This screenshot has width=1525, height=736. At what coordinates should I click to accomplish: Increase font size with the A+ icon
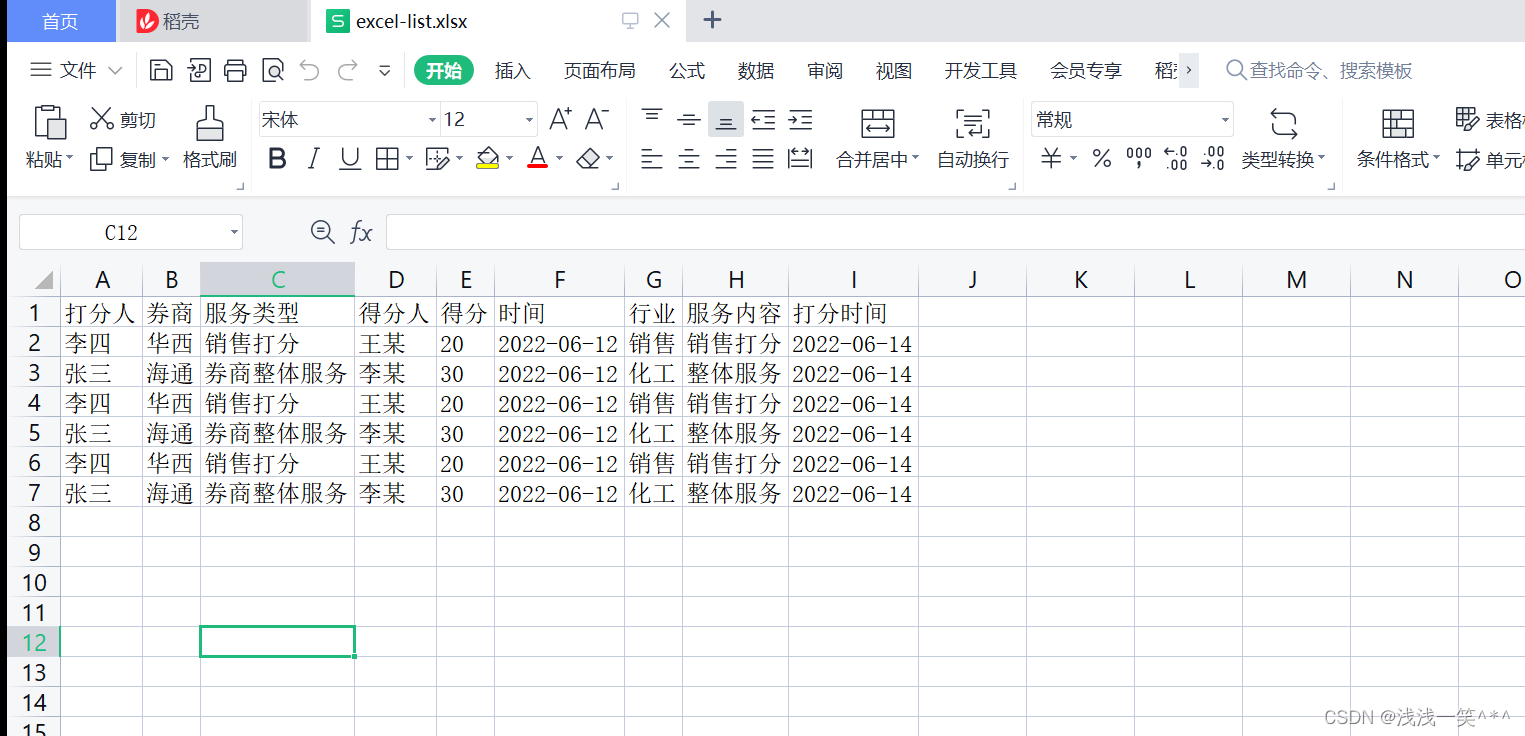click(560, 119)
